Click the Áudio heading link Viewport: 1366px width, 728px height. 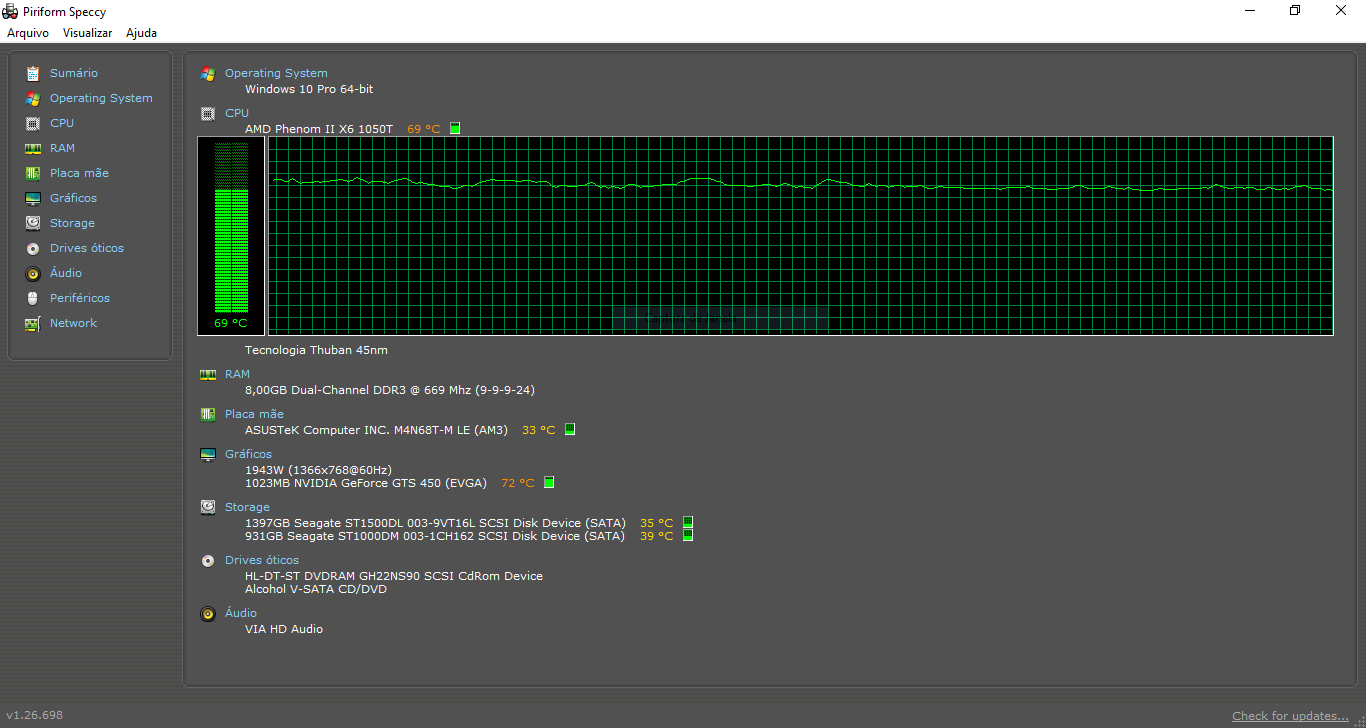241,613
